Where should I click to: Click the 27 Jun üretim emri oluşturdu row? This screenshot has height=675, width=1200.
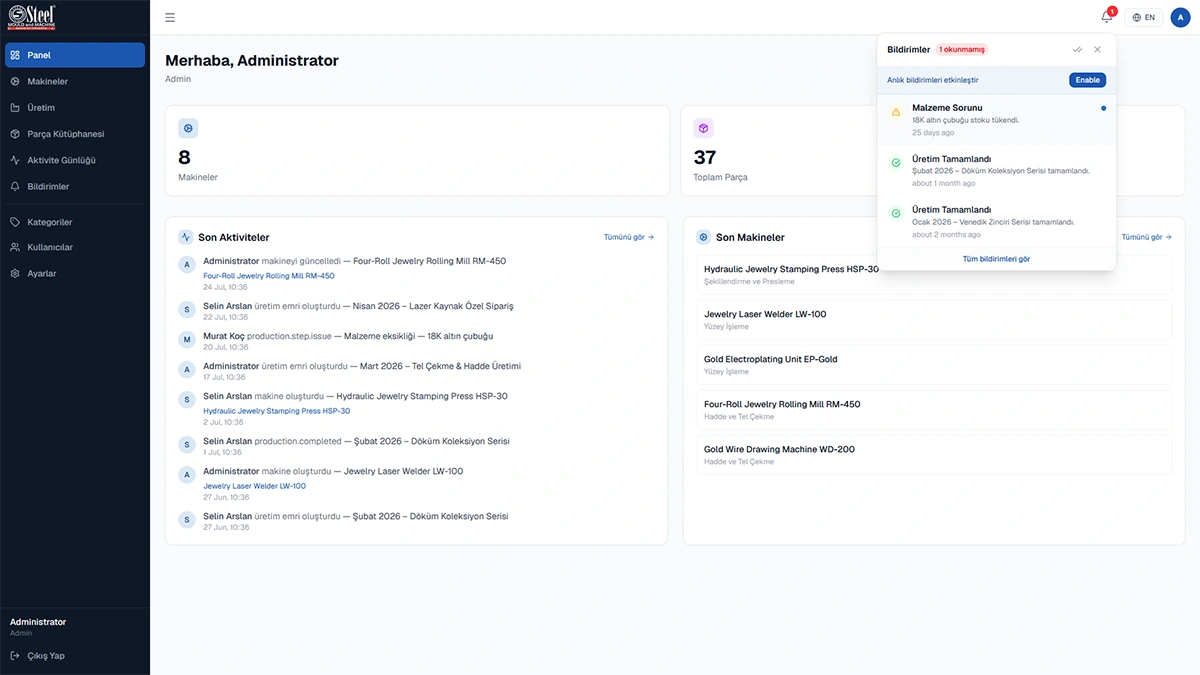416,521
